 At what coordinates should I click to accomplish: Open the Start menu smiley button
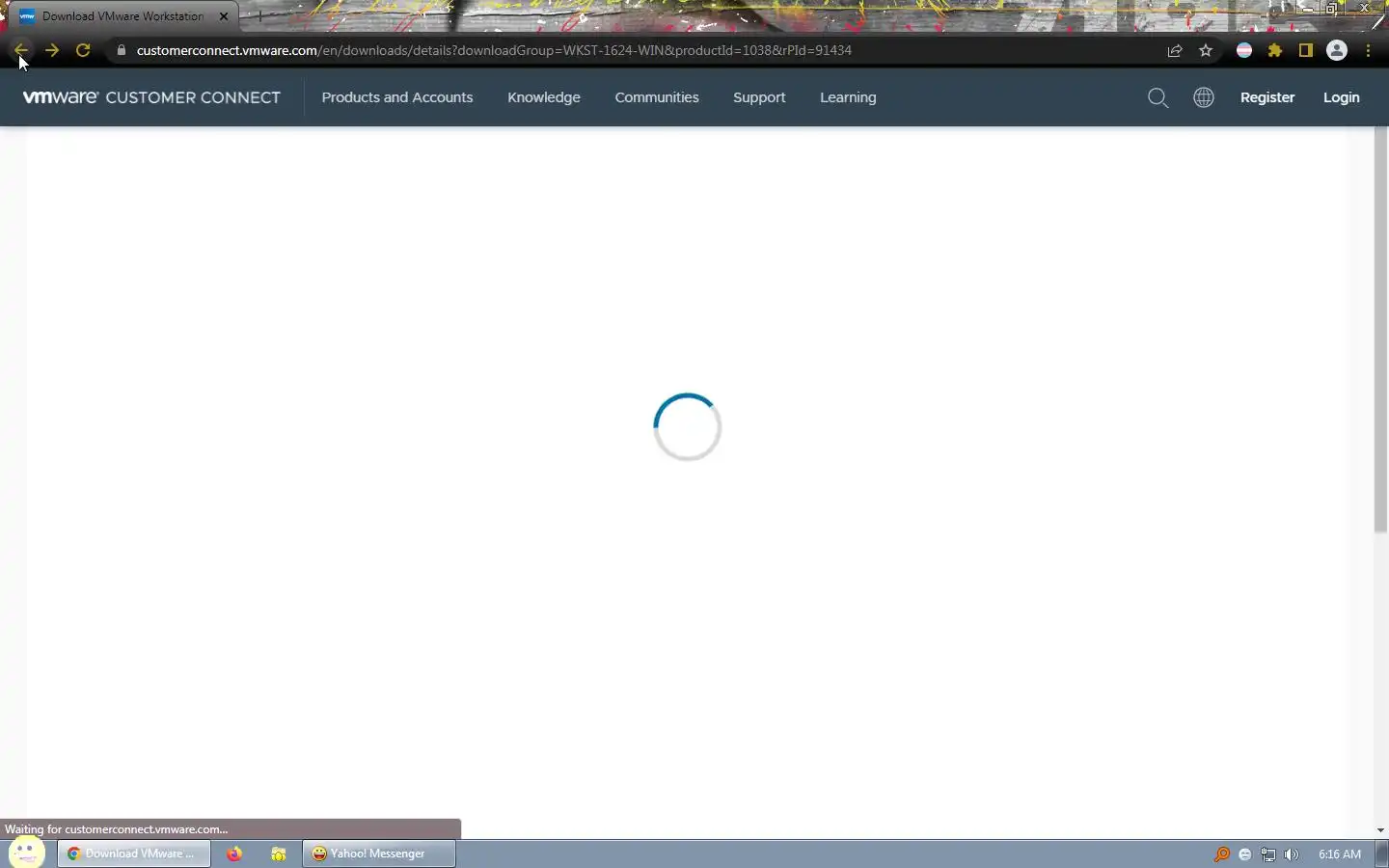tap(27, 853)
